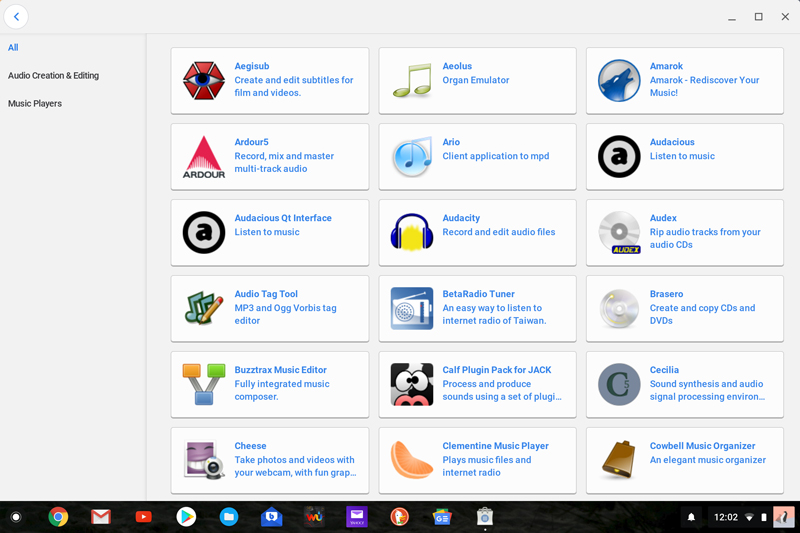Open the Aegisub app title link
800x533 pixels.
pyautogui.click(x=252, y=66)
